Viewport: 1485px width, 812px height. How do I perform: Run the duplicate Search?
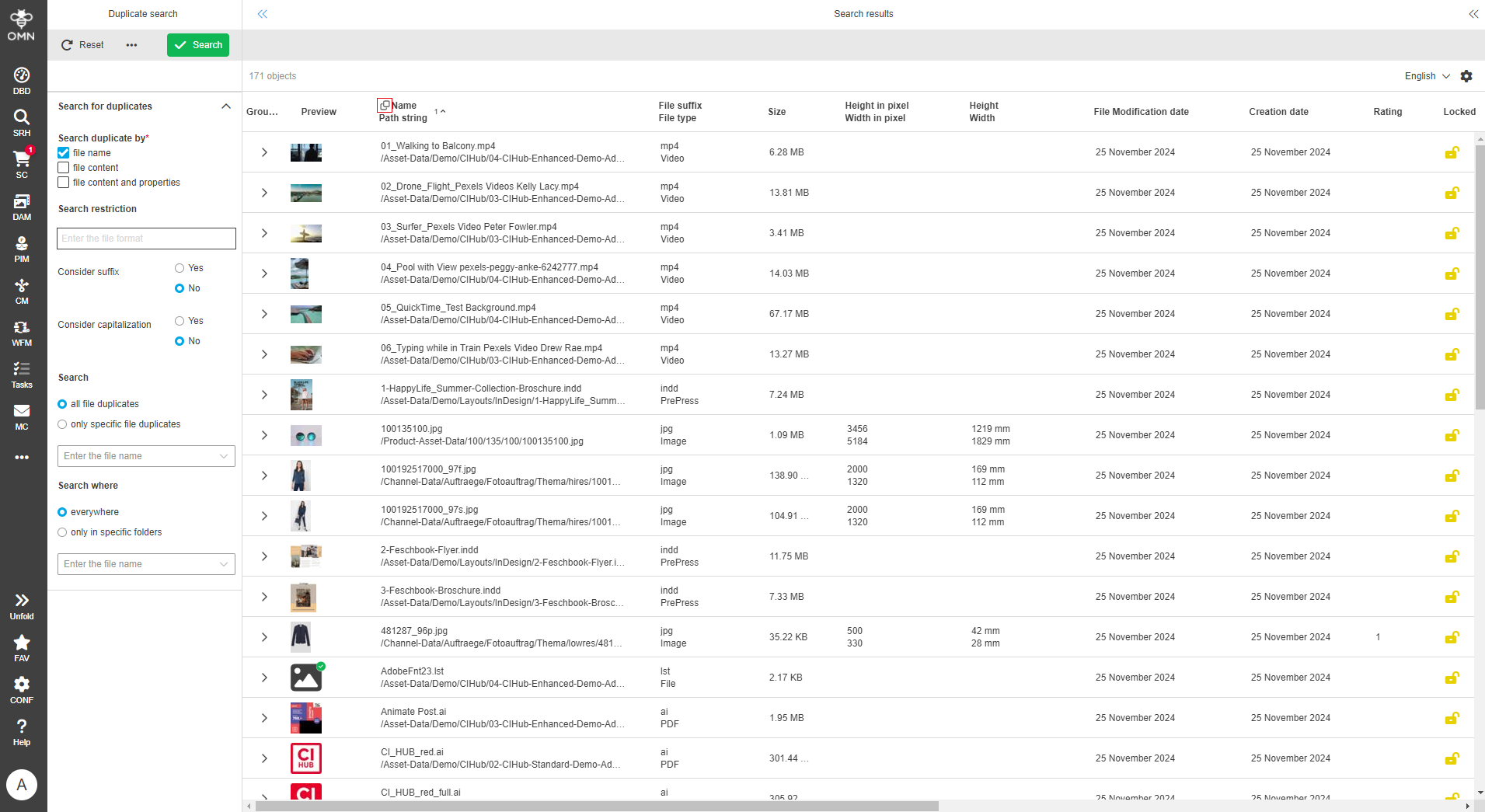point(198,45)
